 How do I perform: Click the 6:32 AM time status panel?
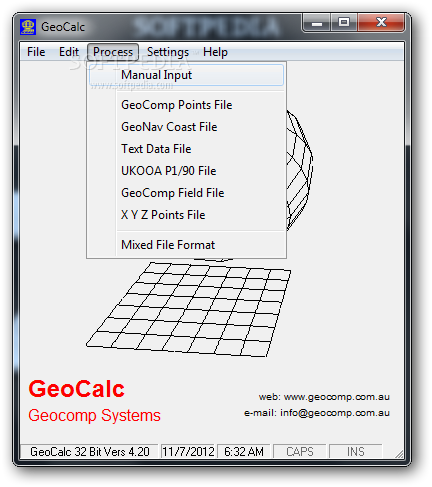pos(244,452)
